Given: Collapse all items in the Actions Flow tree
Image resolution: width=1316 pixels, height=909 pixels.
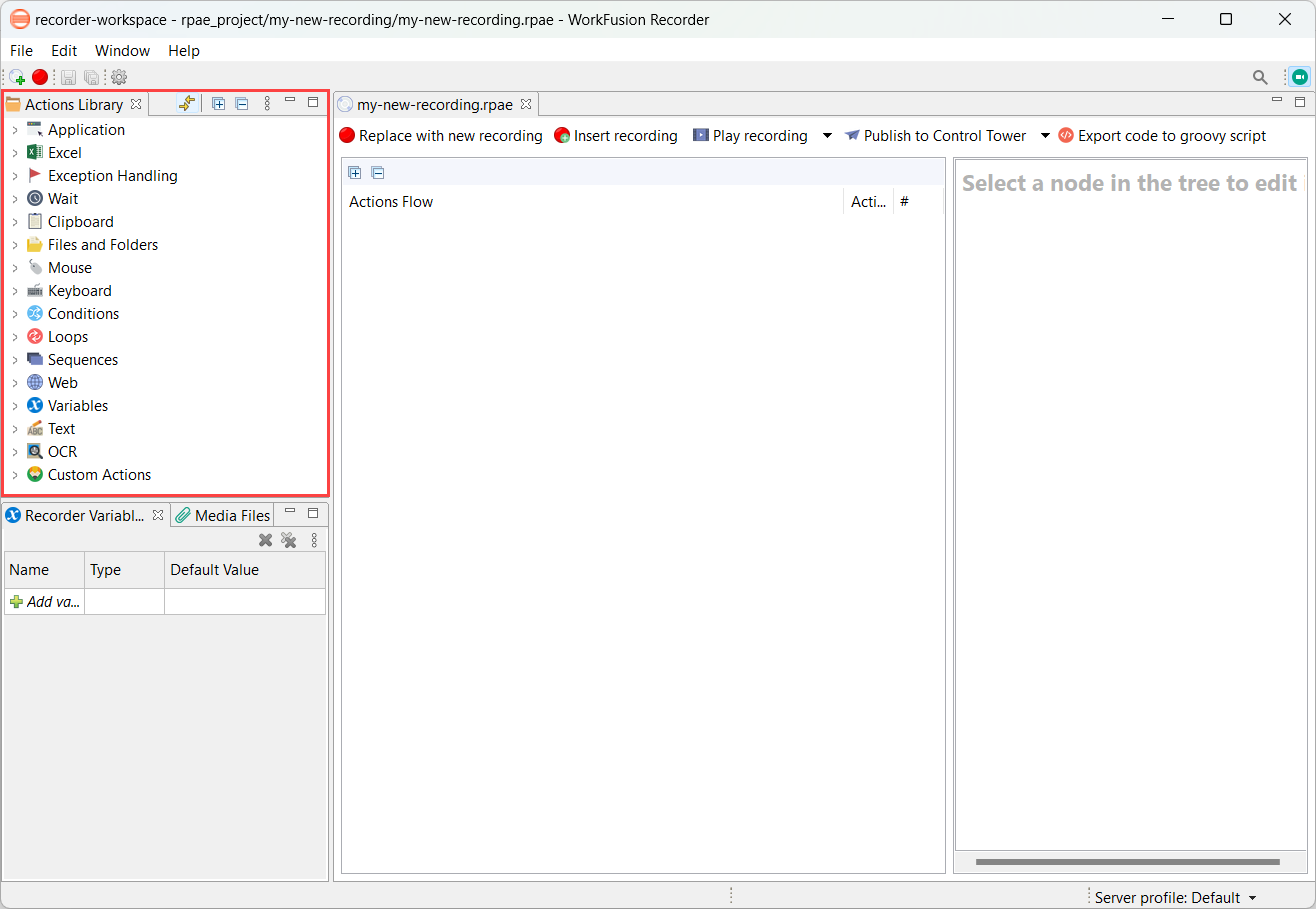Looking at the screenshot, I should coord(378,172).
